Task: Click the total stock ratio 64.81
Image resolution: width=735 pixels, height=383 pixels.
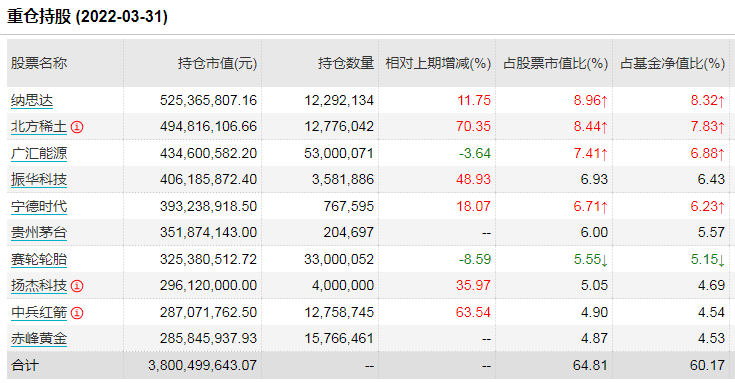Action: point(590,365)
